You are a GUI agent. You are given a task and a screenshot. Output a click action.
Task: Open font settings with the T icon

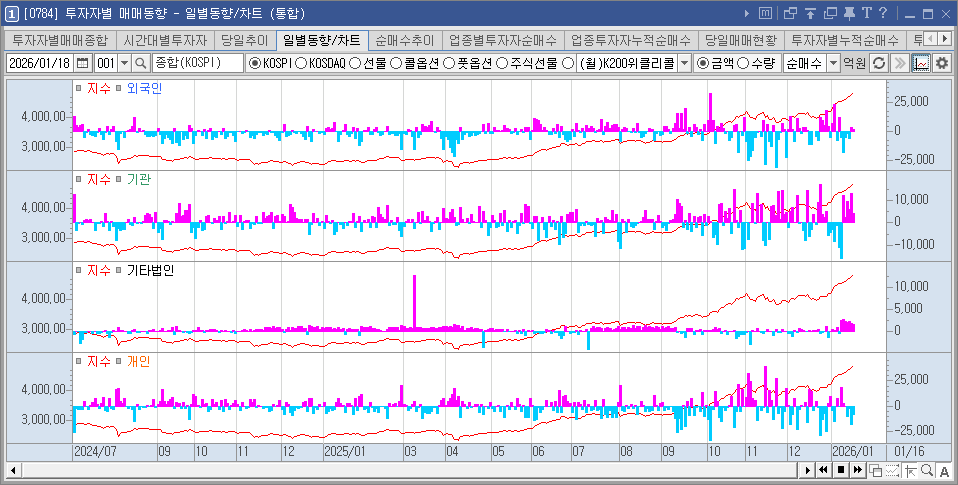[866, 13]
